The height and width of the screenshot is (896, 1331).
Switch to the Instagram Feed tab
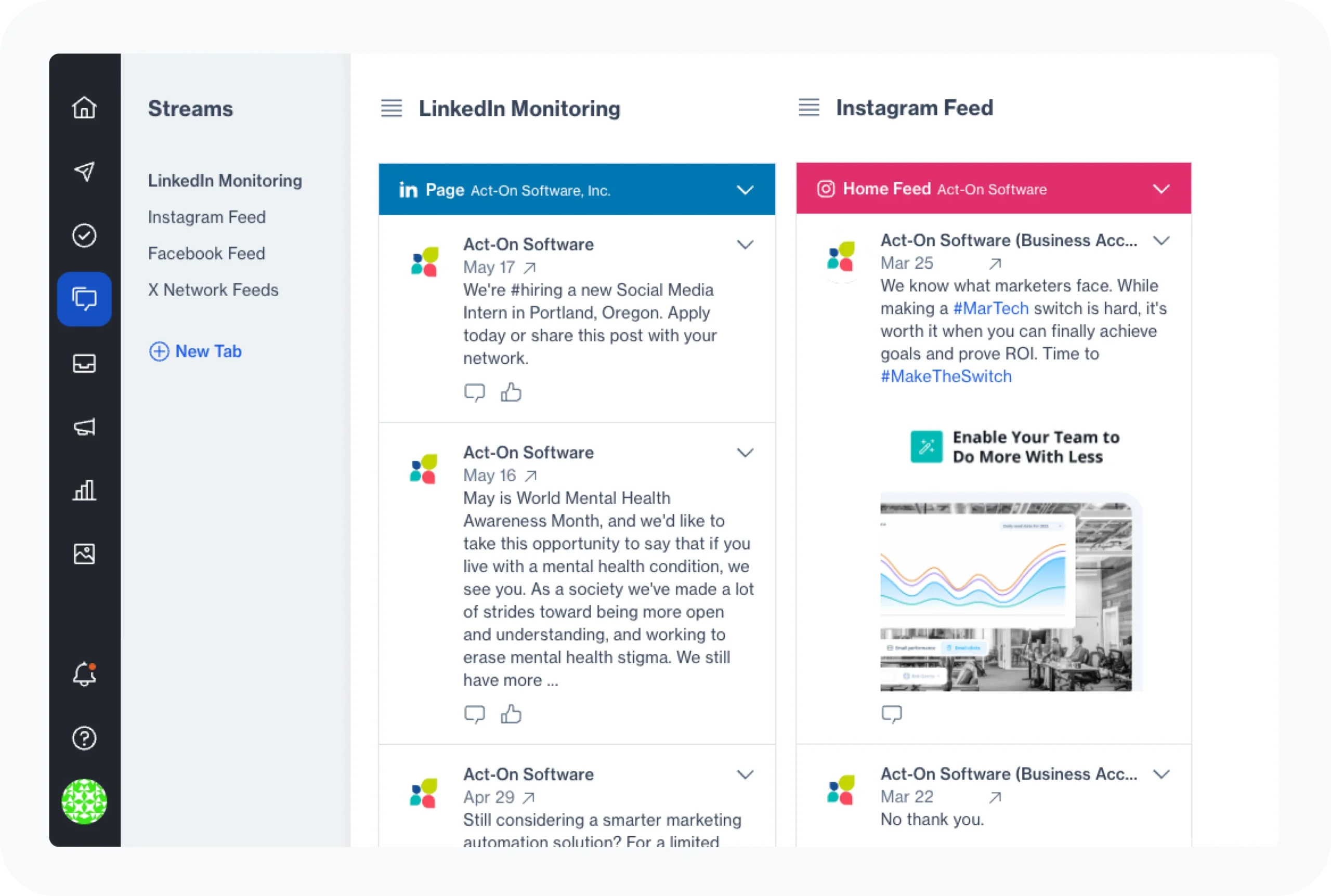pyautogui.click(x=206, y=217)
